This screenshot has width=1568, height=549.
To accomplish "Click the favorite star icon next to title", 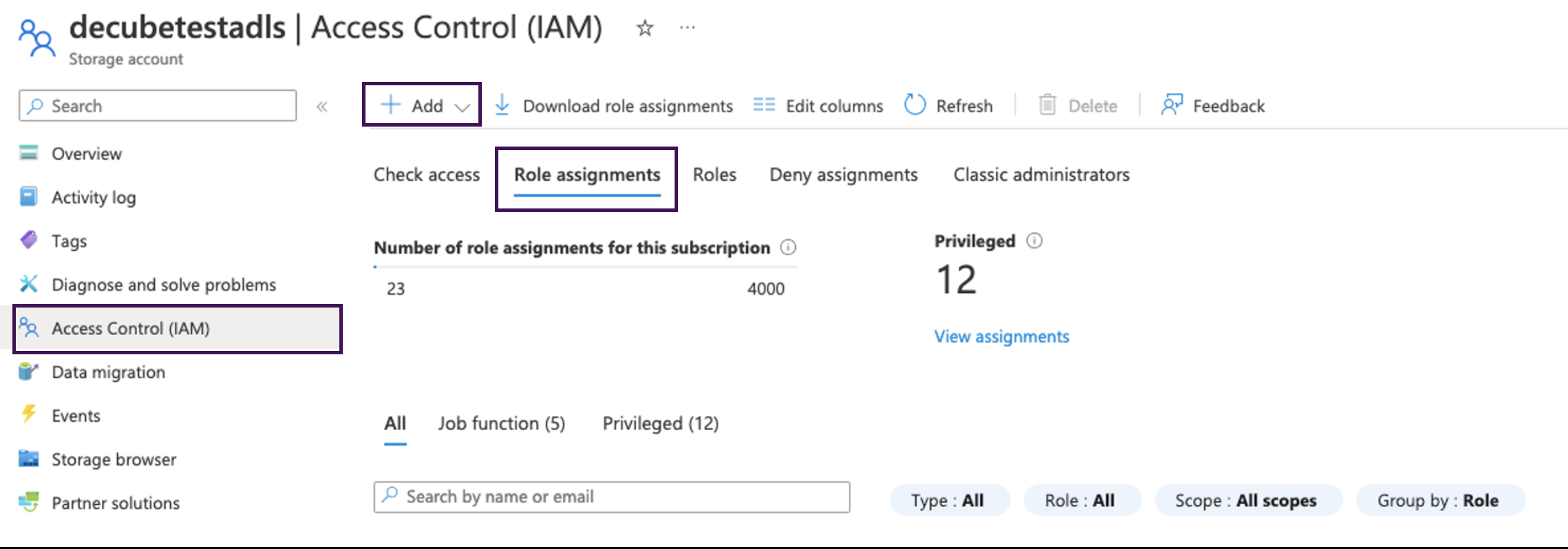I will [x=644, y=28].
